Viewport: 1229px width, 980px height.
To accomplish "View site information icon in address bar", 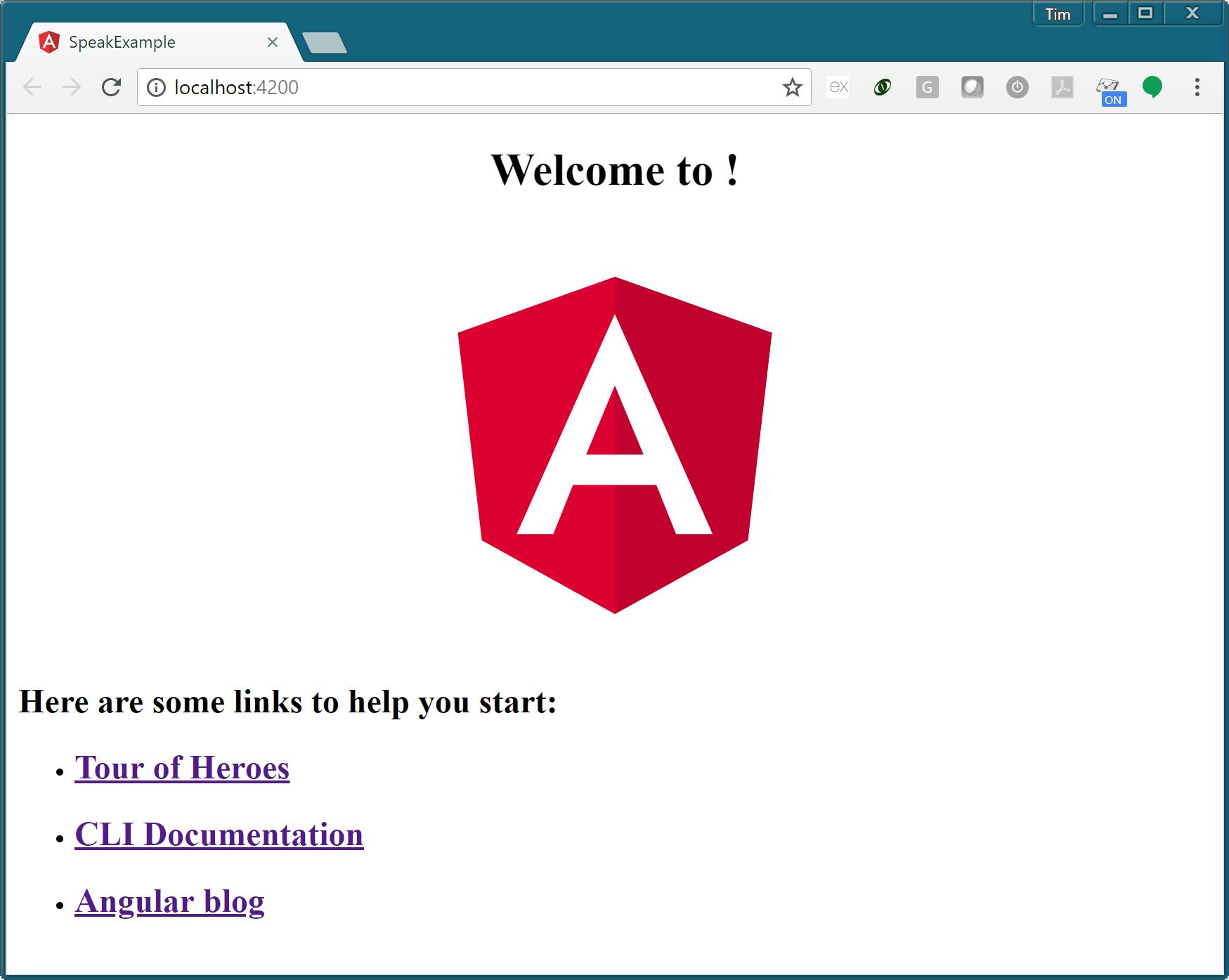I will coord(156,87).
